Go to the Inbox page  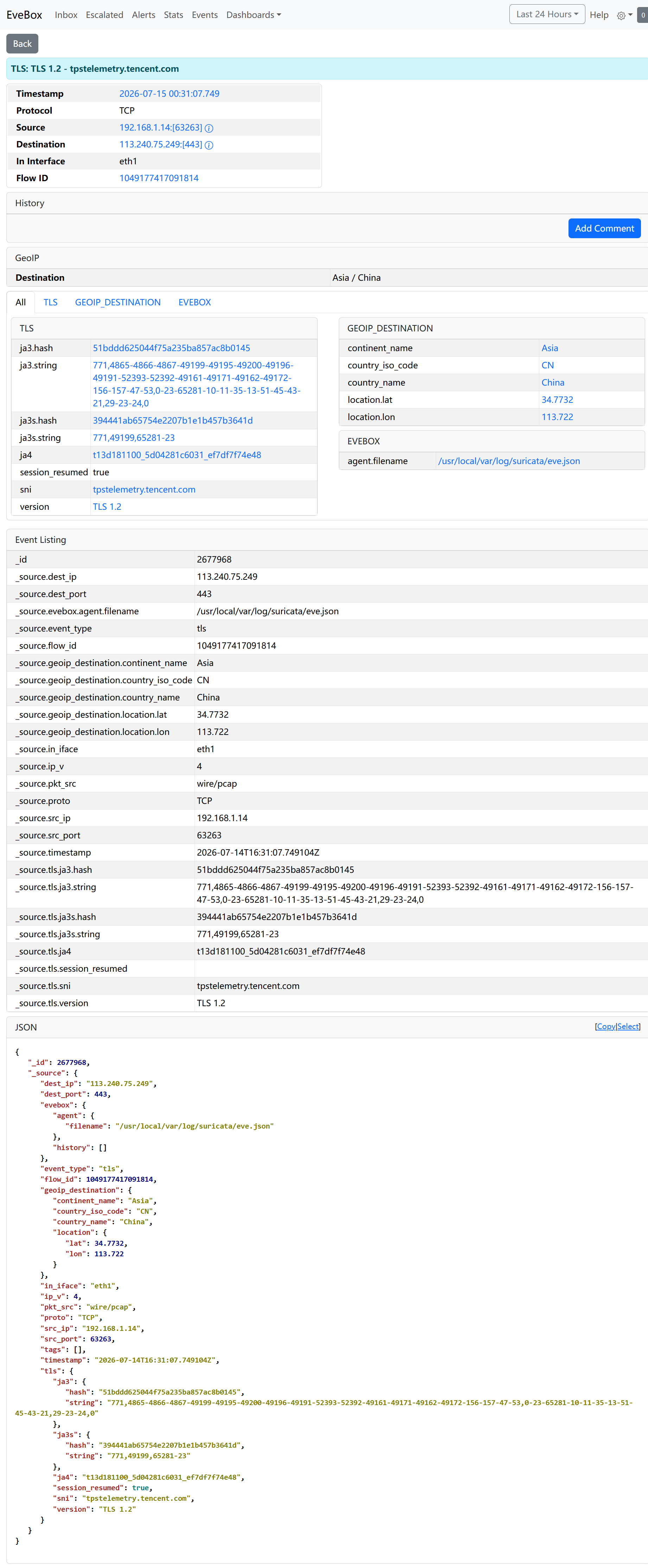tap(66, 15)
